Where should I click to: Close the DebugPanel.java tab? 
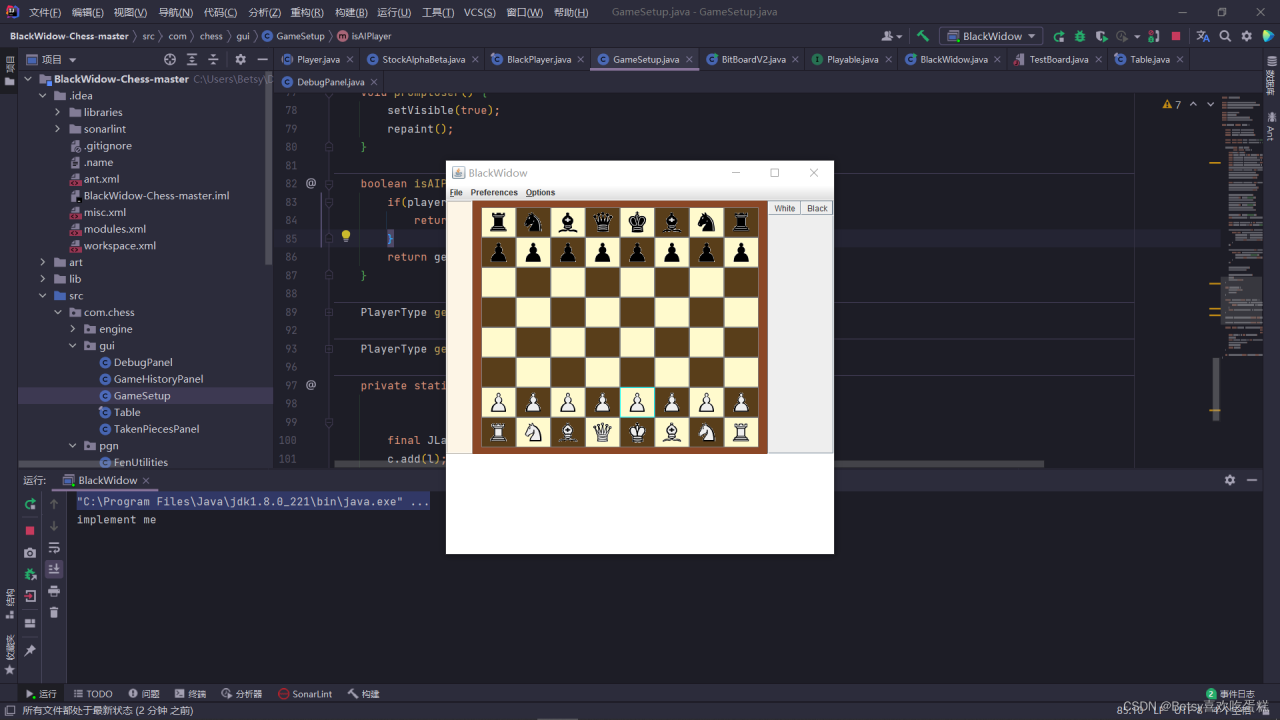coord(374,82)
